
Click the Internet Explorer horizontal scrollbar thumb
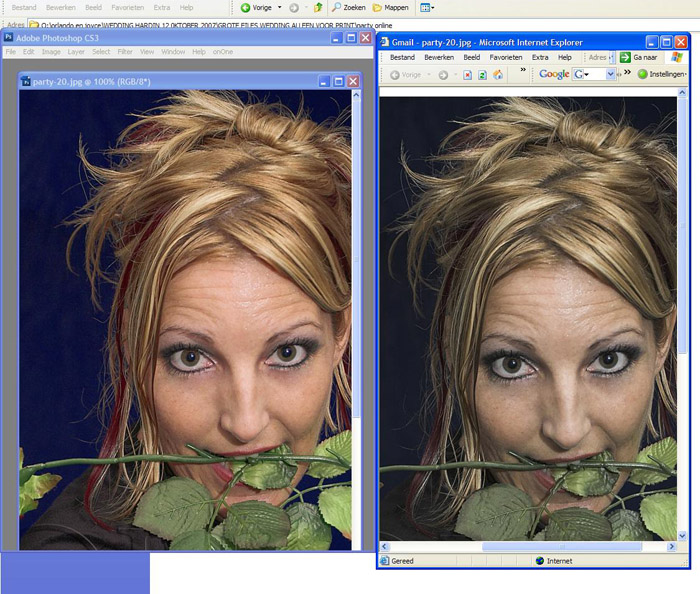pyautogui.click(x=561, y=547)
